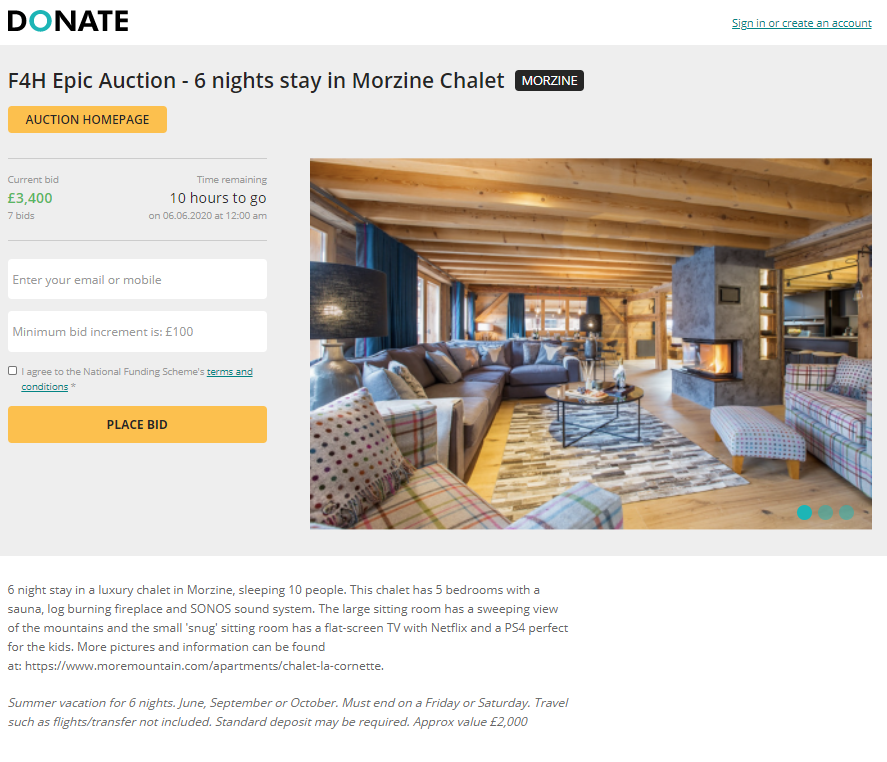Image resolution: width=887 pixels, height=762 pixels.
Task: Open the terms and conditions link
Action: 137,379
